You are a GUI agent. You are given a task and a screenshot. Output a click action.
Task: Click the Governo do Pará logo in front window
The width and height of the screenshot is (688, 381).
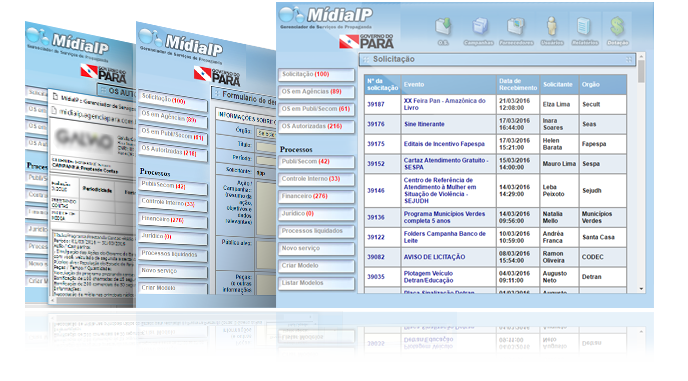point(366,41)
